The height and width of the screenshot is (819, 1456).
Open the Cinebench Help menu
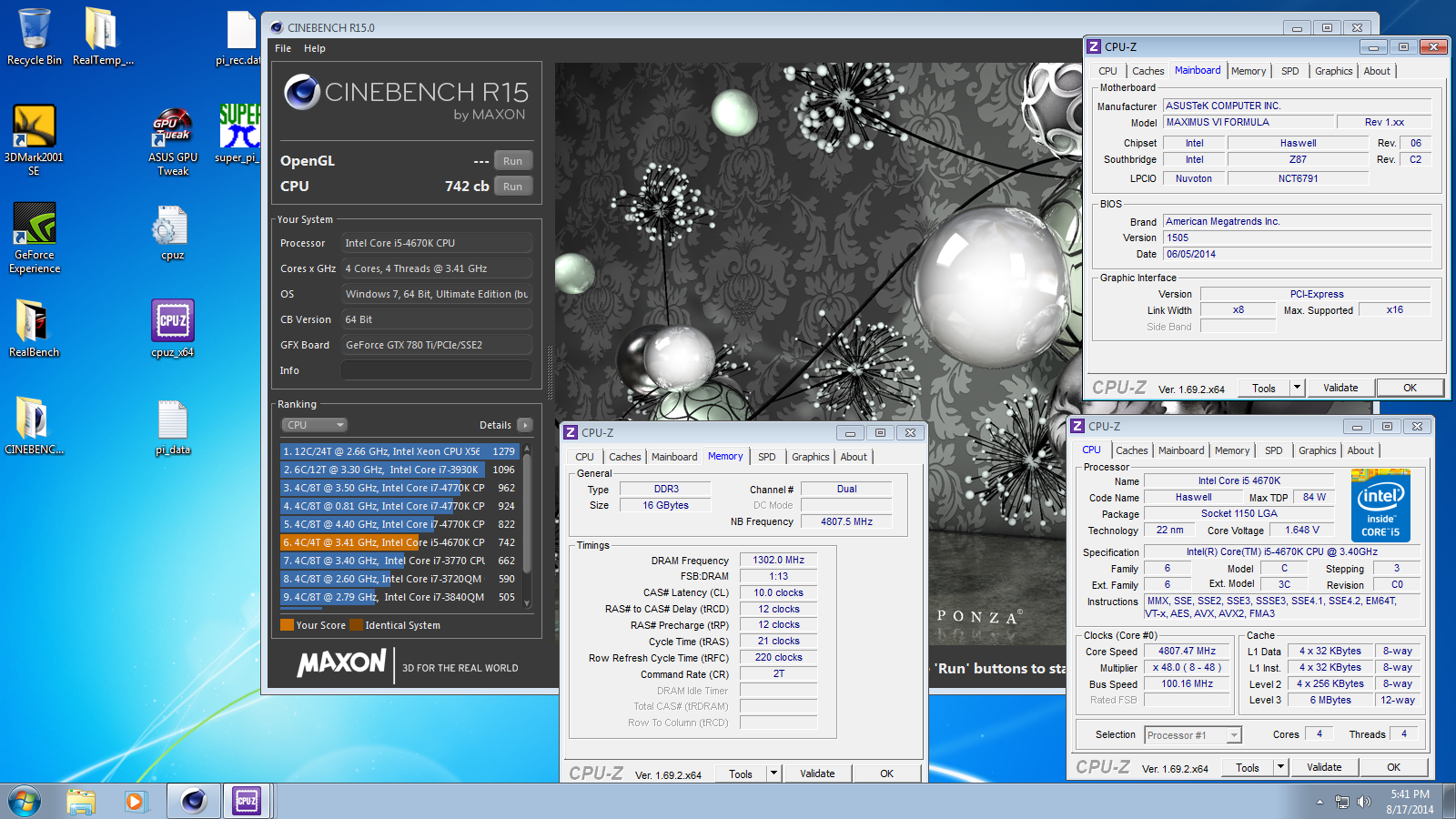click(315, 48)
